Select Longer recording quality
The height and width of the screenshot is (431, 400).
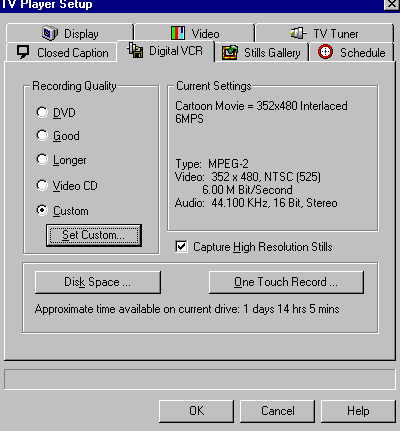pos(61,160)
